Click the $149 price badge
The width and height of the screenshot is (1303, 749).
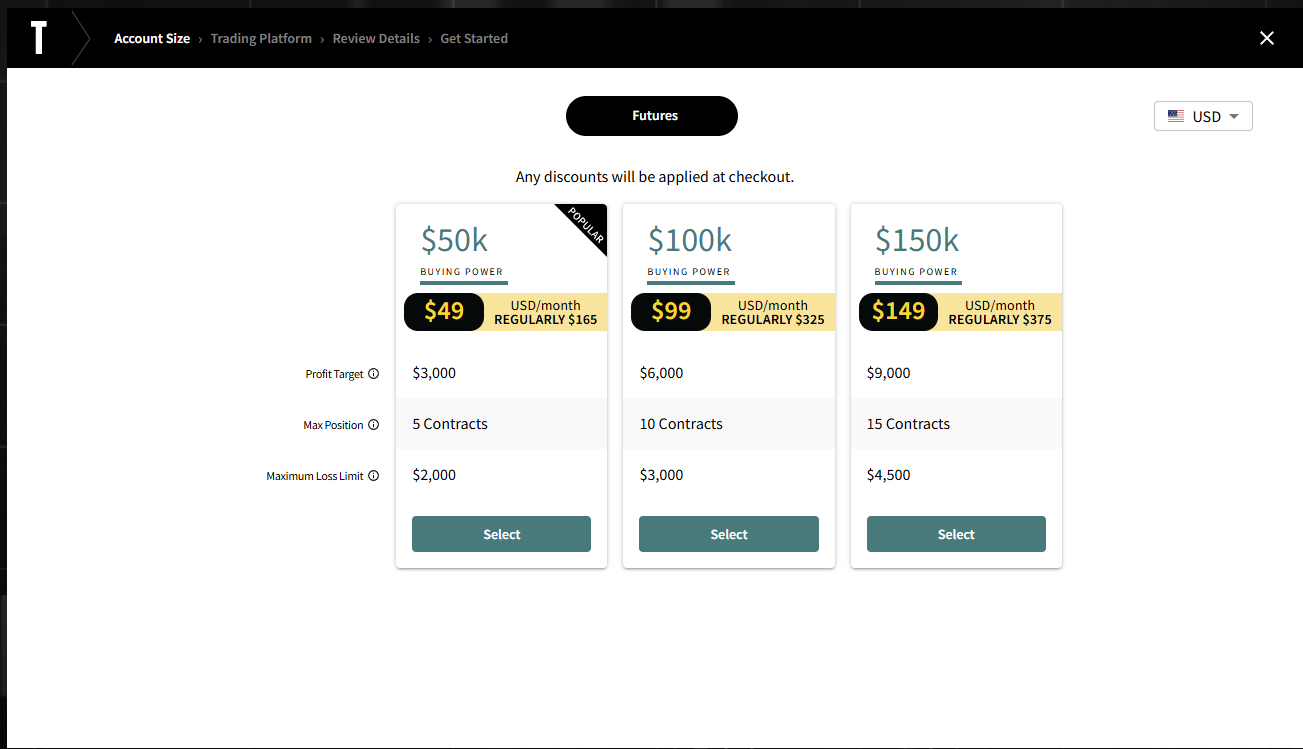[x=898, y=311]
